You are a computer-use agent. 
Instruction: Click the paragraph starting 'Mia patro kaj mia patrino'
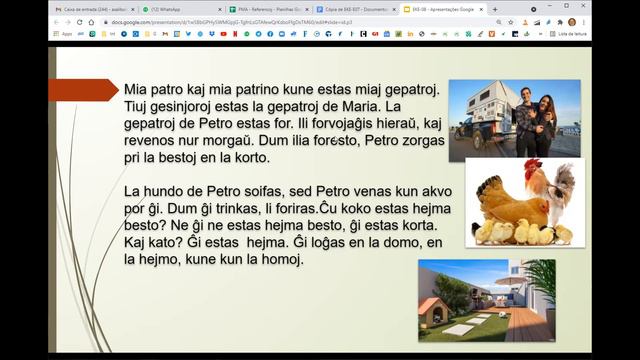284,123
